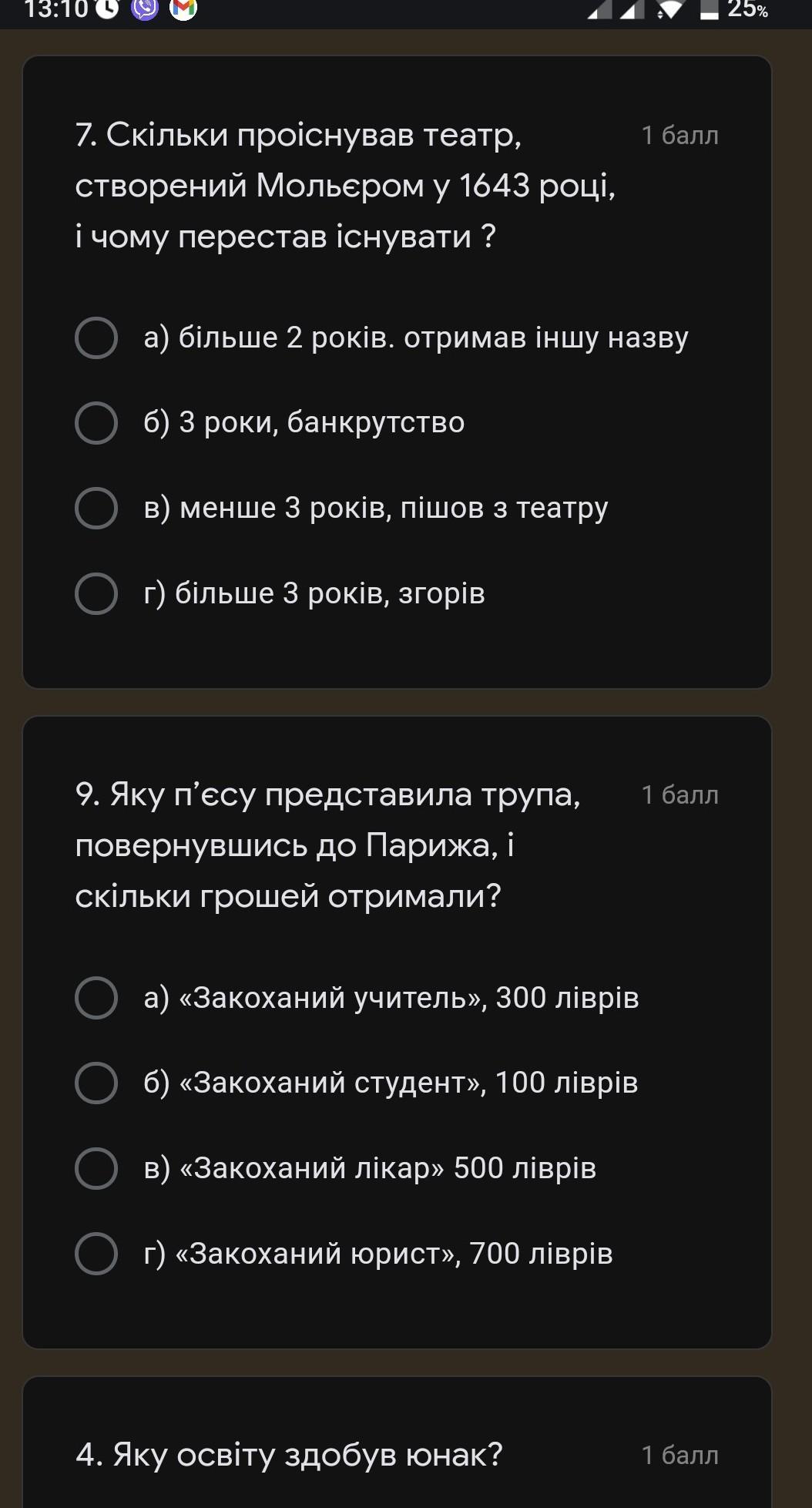
Task: Tap question 7 title about Мольєр theatre
Action: [346, 186]
